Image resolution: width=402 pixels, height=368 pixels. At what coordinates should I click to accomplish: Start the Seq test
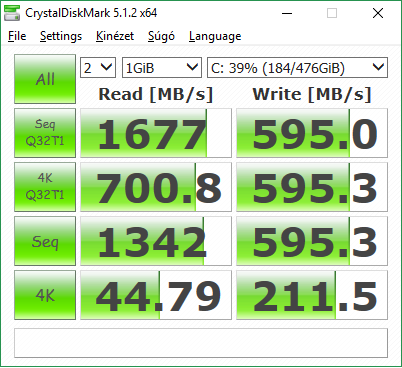tap(45, 241)
